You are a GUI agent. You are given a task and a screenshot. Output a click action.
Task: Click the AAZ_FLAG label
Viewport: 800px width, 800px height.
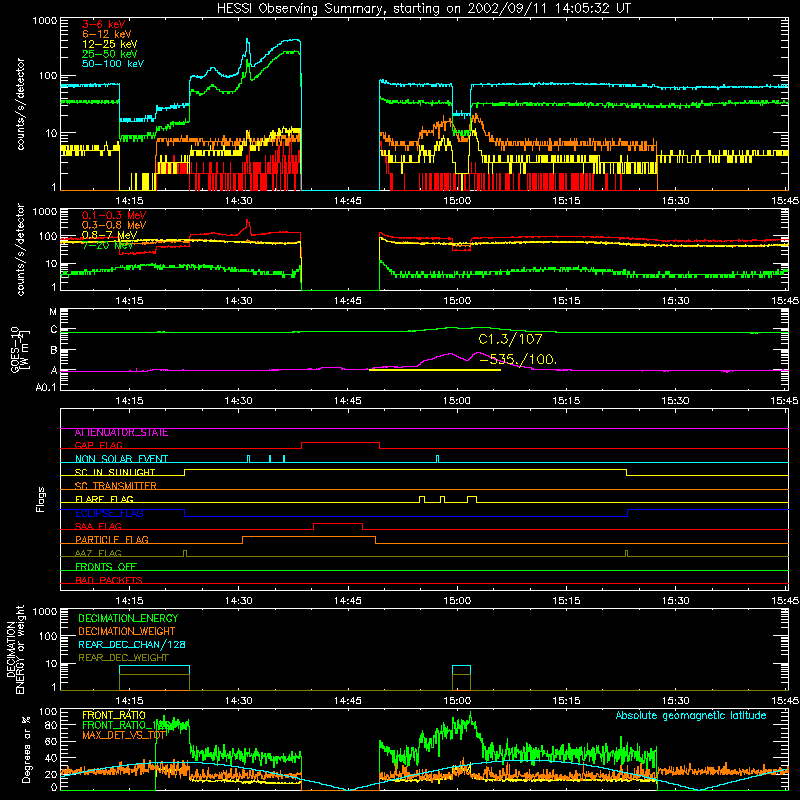98,553
